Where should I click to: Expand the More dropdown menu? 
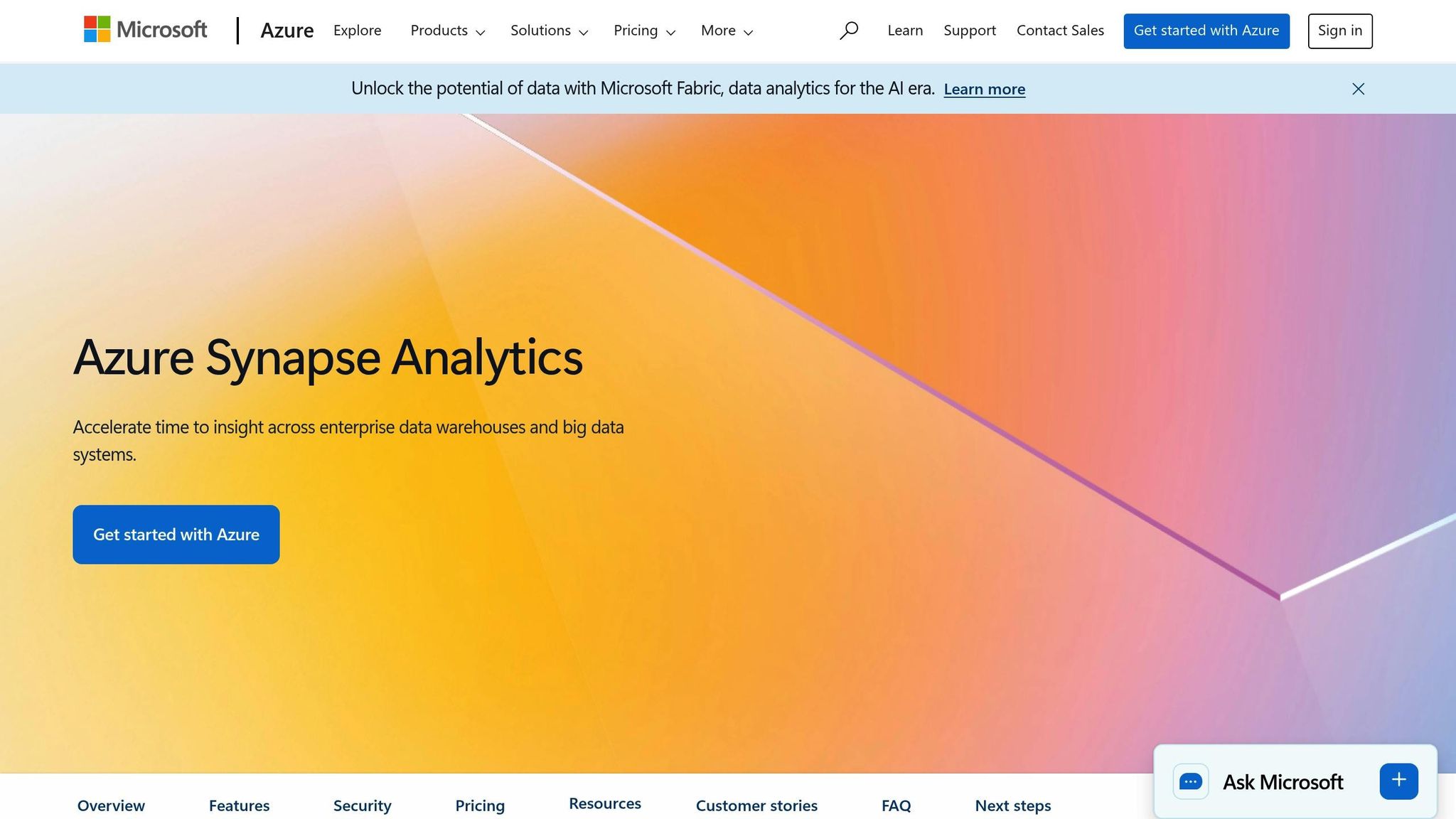[726, 31]
